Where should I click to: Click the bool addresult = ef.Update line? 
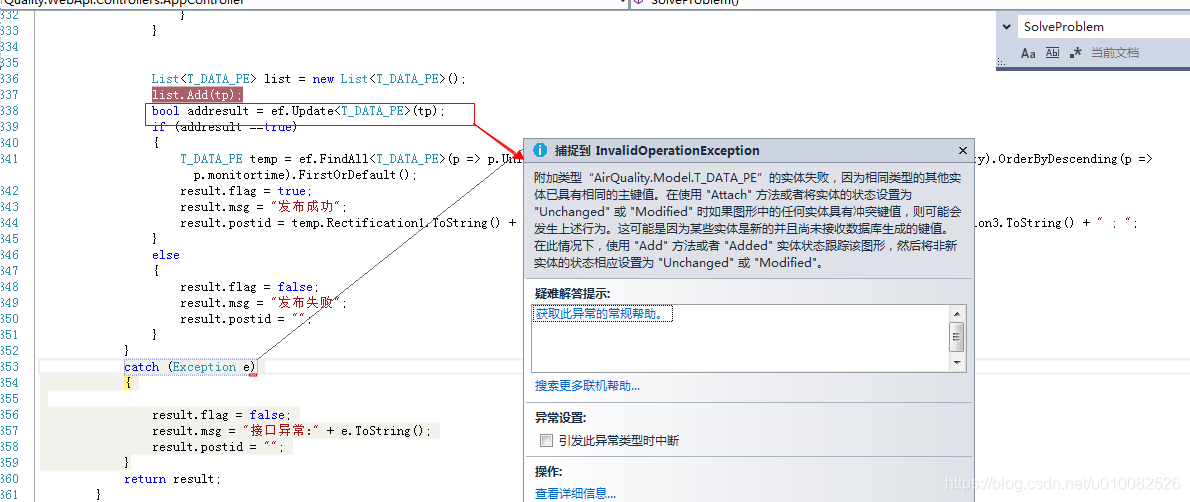coord(298,111)
